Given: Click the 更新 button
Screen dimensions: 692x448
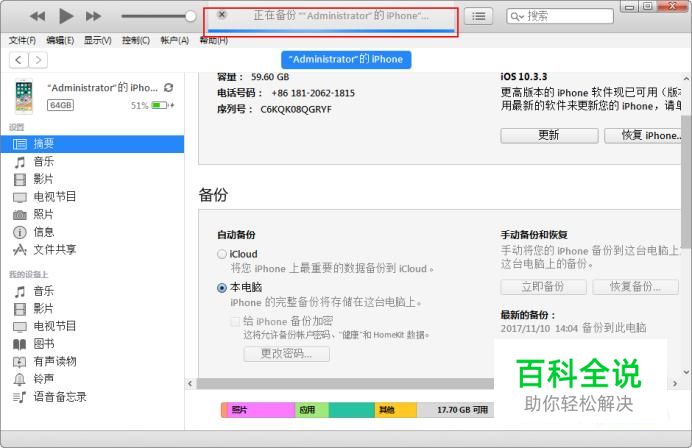Looking at the screenshot, I should (x=549, y=136).
